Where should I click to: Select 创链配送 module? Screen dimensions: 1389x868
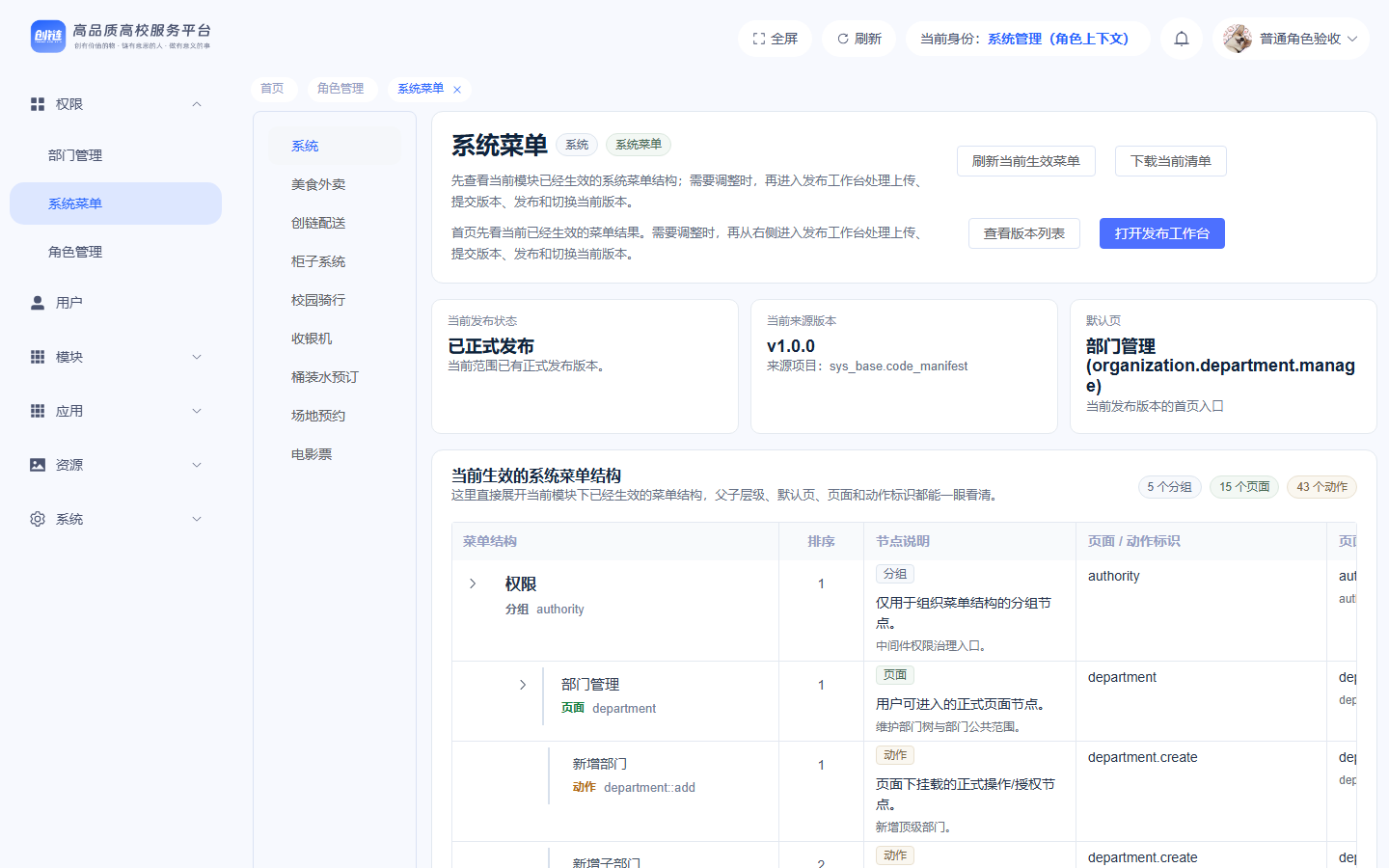(x=335, y=223)
